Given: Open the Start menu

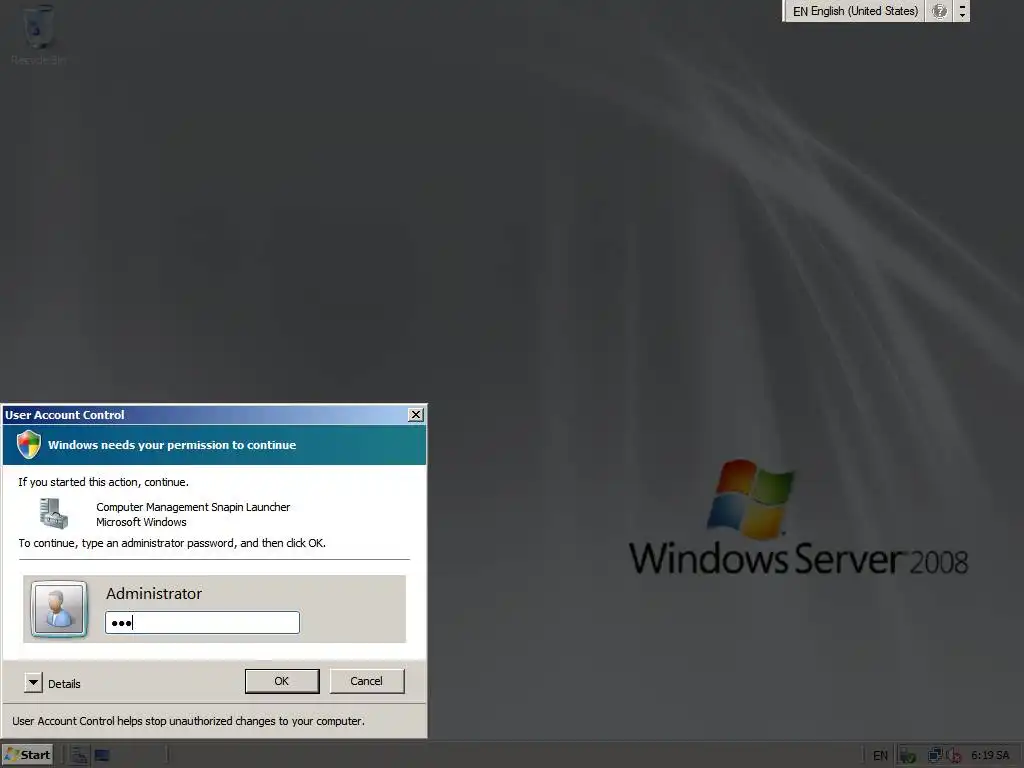Looking at the screenshot, I should click(27, 755).
